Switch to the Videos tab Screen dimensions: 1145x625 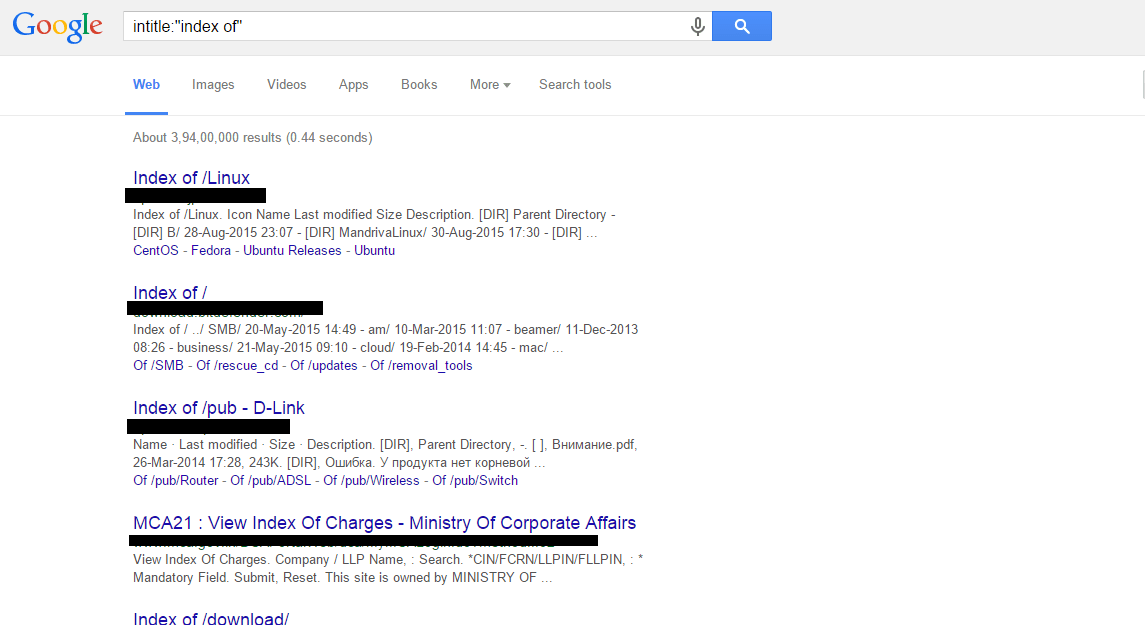(x=286, y=85)
